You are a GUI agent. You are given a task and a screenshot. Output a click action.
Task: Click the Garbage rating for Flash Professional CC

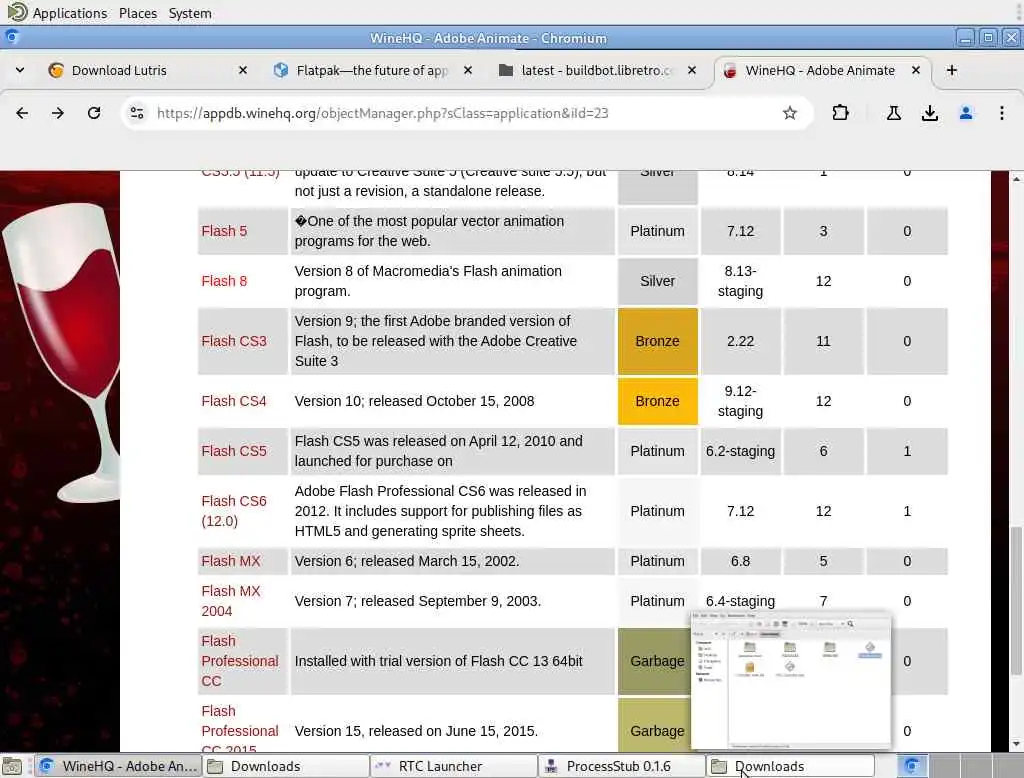point(654,661)
